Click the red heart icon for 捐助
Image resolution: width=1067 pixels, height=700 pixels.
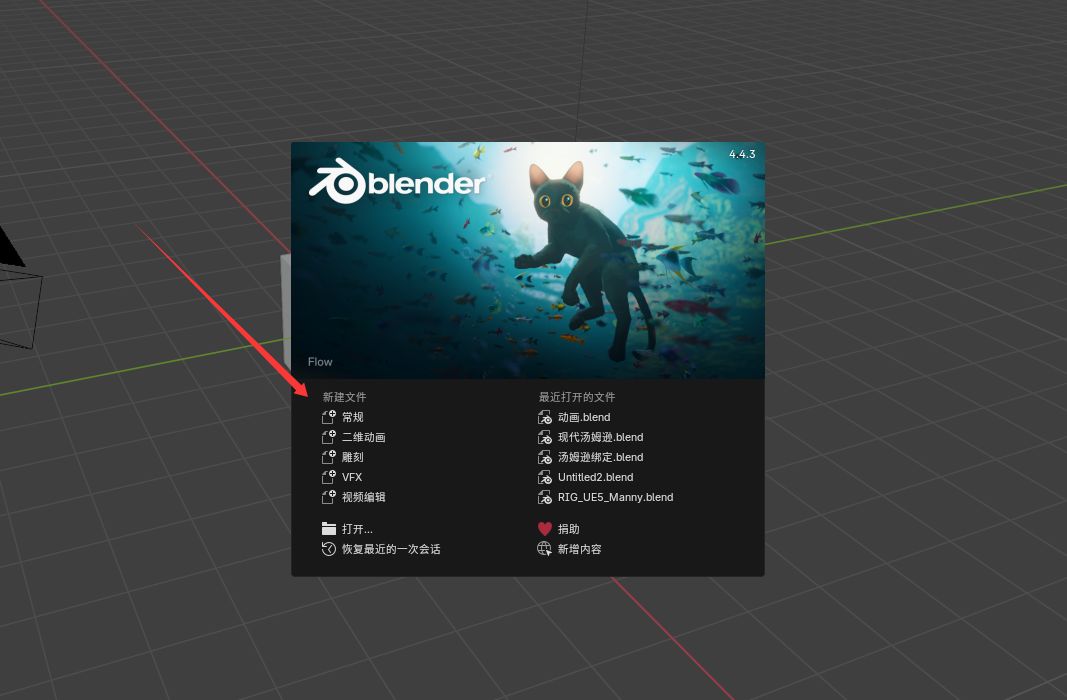tap(544, 529)
